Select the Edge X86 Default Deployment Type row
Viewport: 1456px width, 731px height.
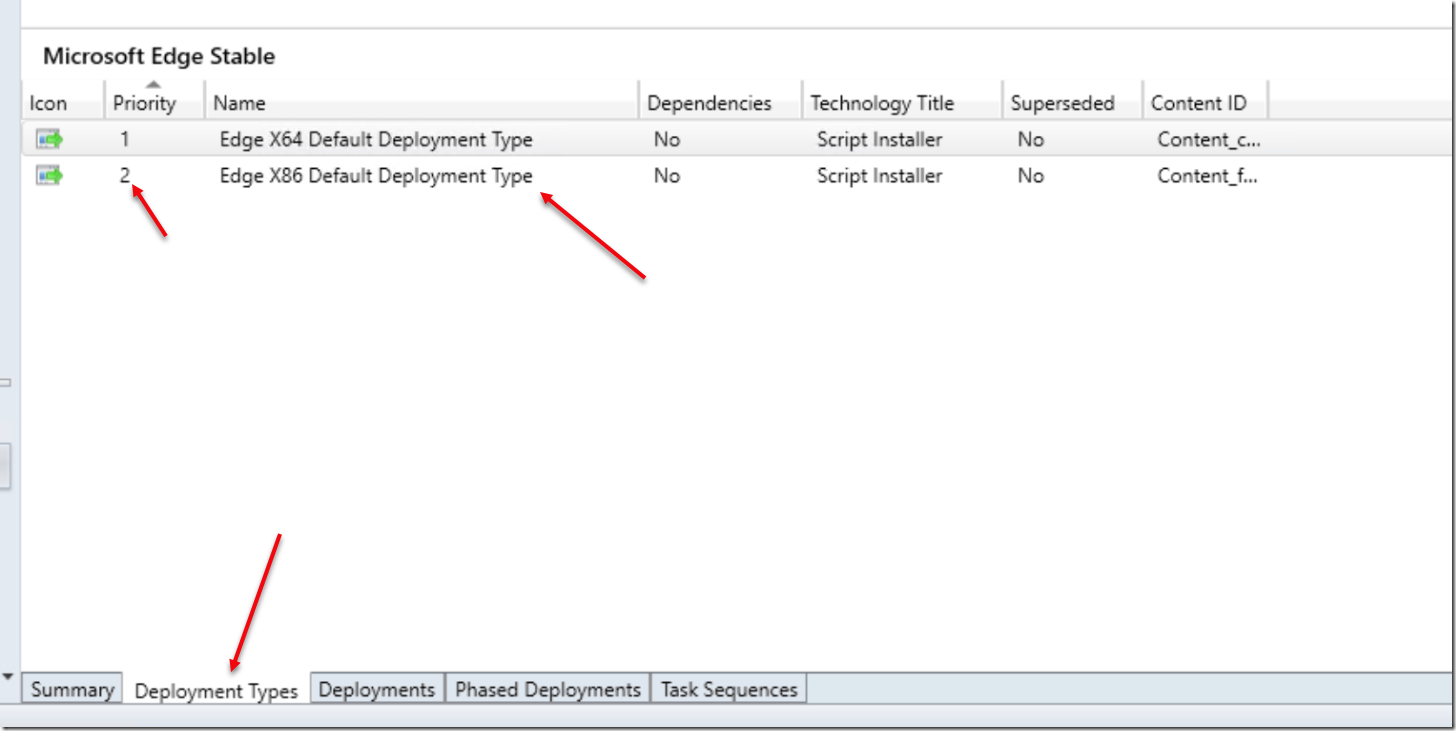(375, 175)
